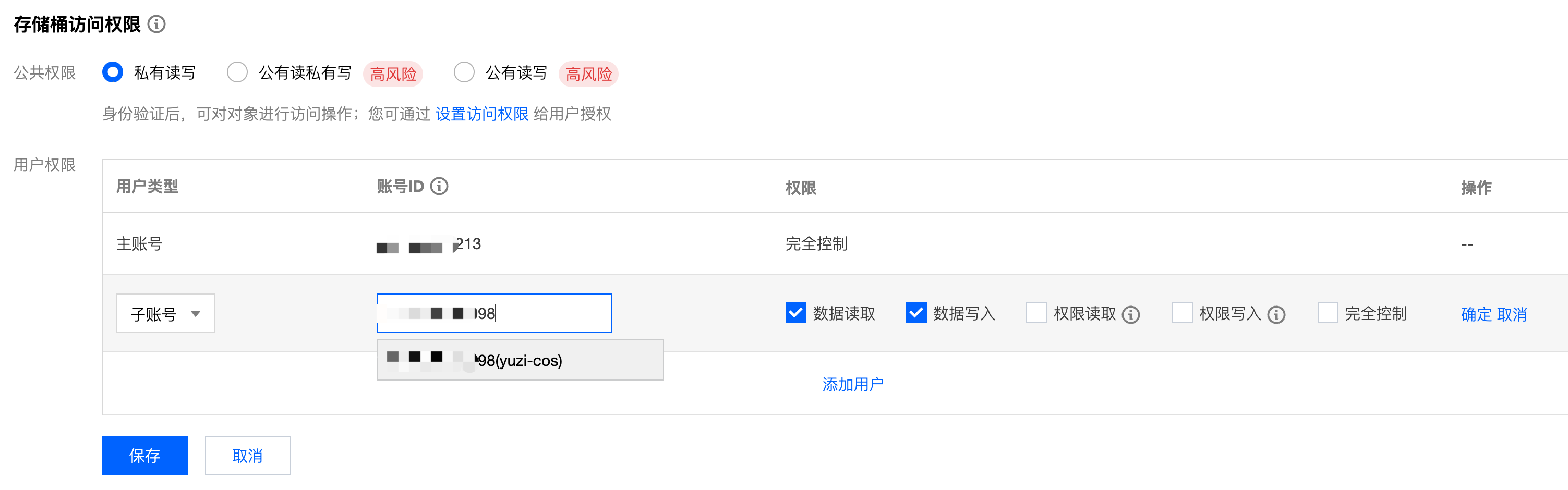The image size is (1568, 490).
Task: Enable the 权限写入 checkbox
Action: click(x=1182, y=312)
